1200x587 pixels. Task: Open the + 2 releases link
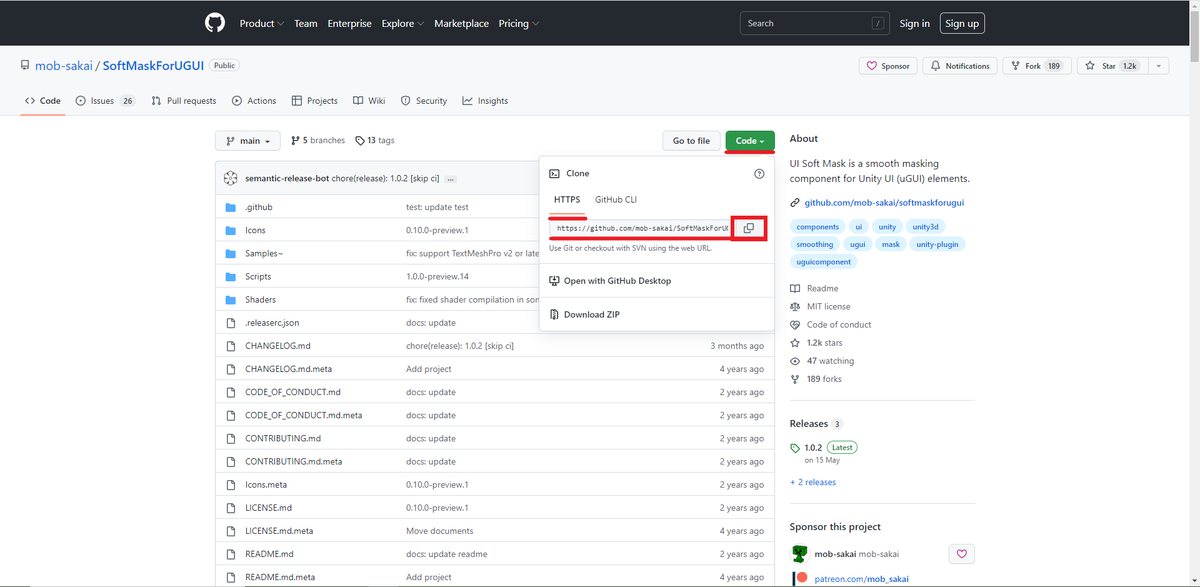pos(813,482)
